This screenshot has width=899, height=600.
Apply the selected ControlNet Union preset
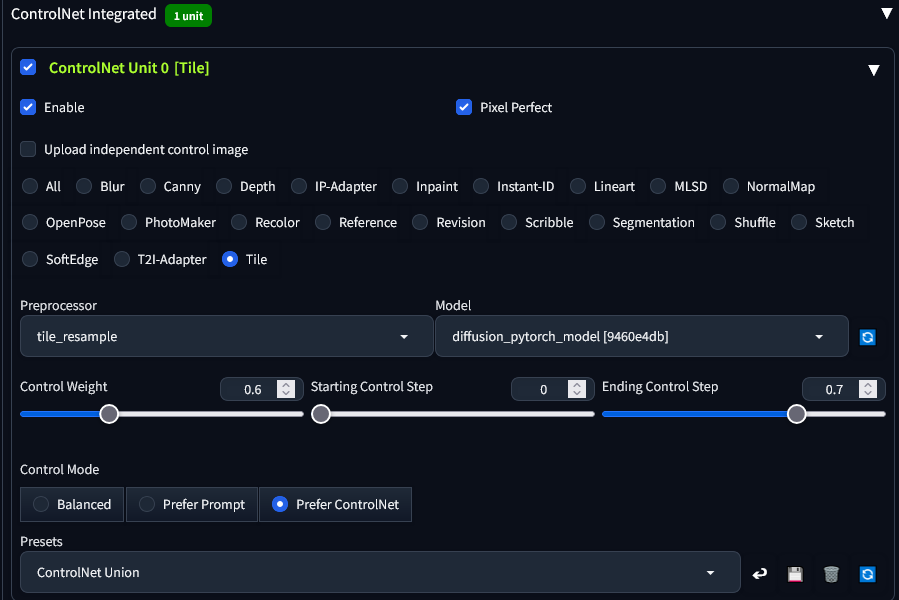point(760,573)
